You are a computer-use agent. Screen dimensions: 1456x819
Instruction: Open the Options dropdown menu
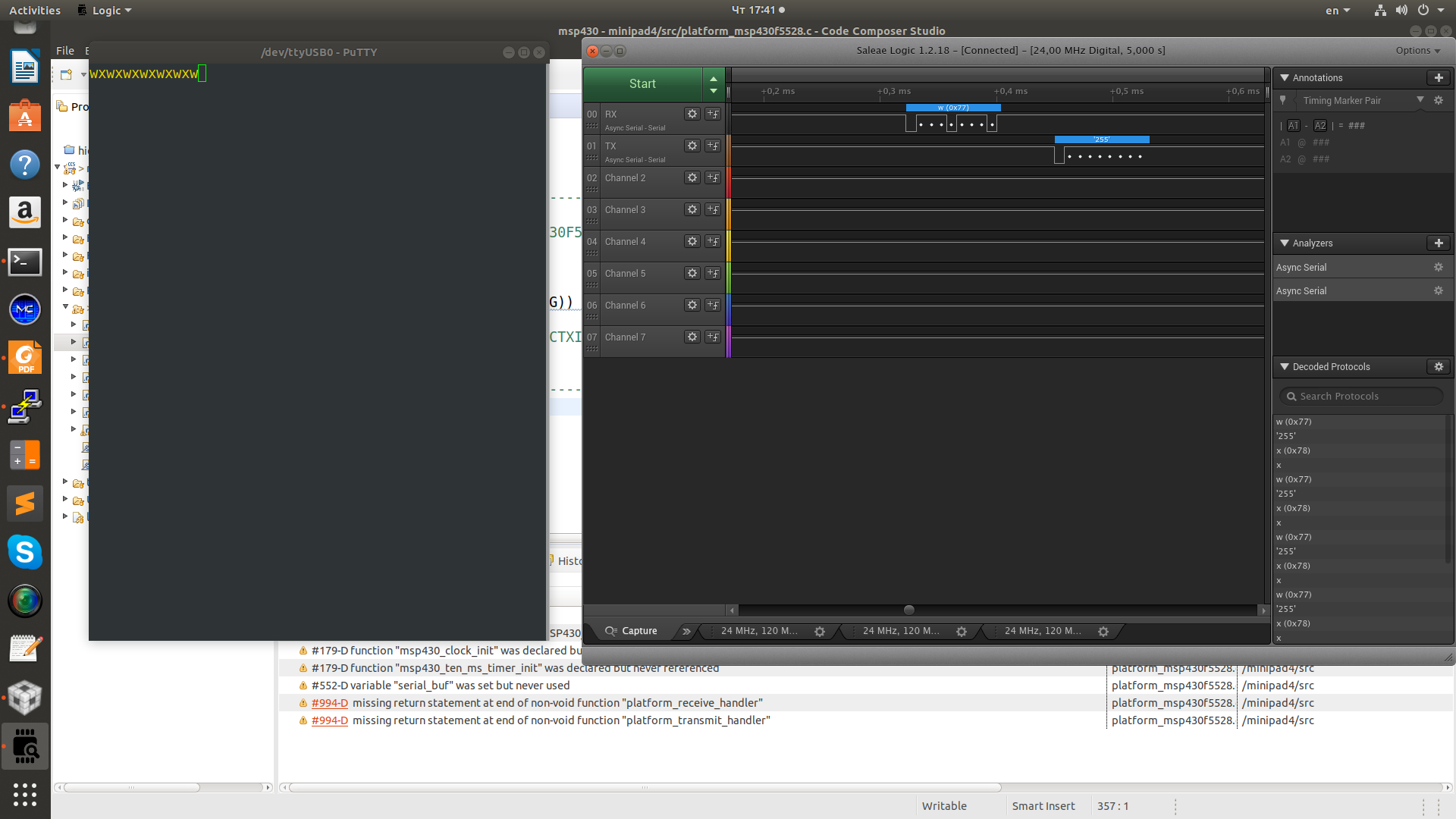1417,51
